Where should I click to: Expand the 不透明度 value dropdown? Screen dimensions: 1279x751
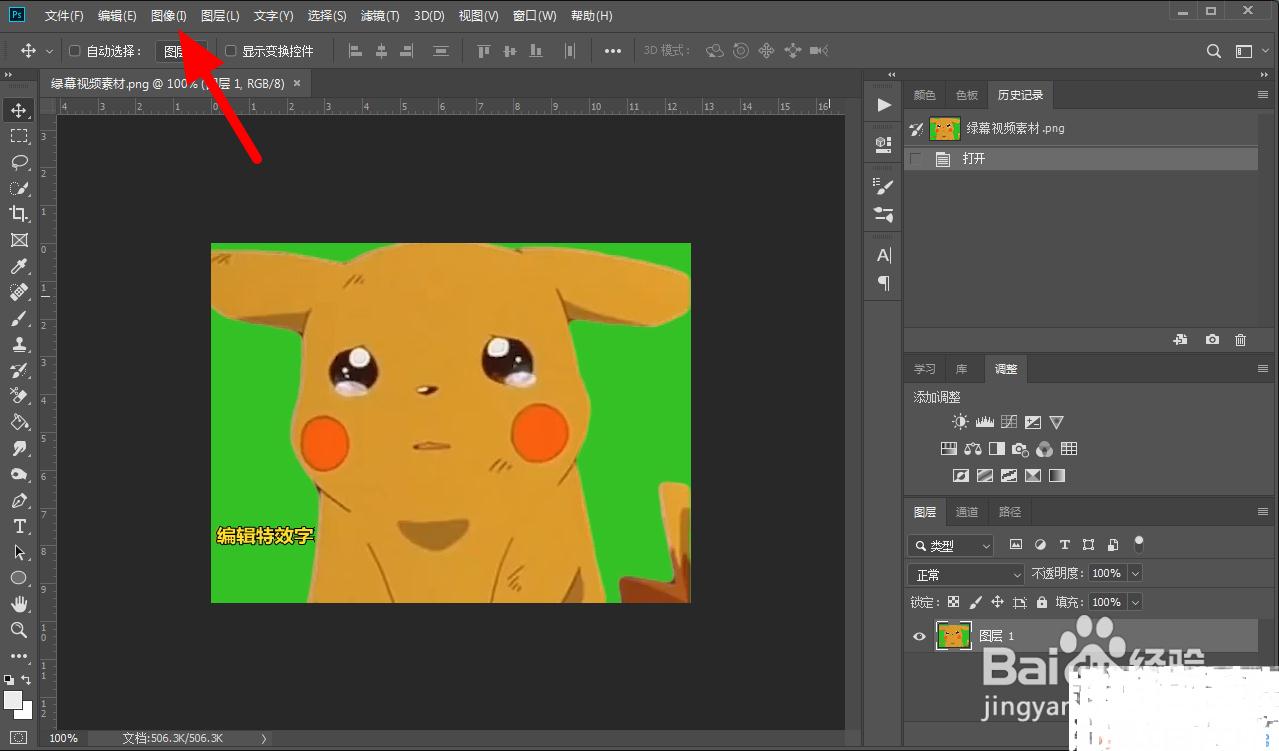[x=1134, y=574]
